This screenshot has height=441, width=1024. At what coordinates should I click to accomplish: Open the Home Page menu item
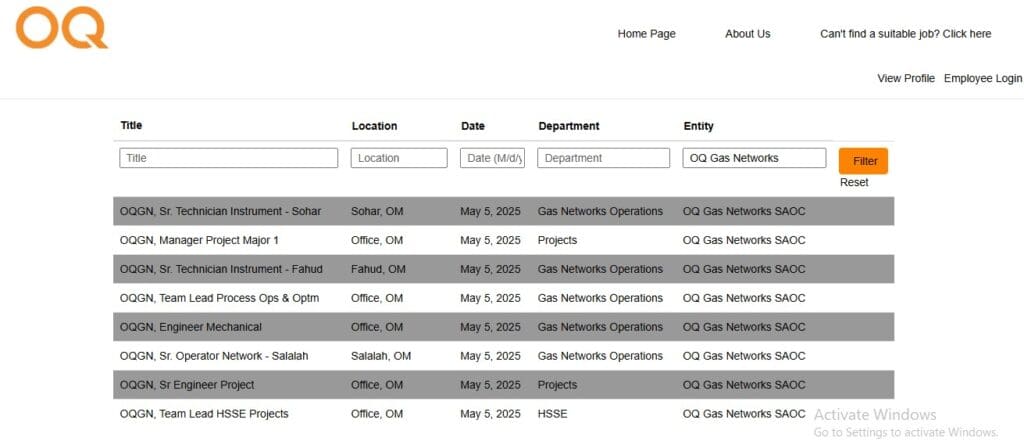point(647,34)
